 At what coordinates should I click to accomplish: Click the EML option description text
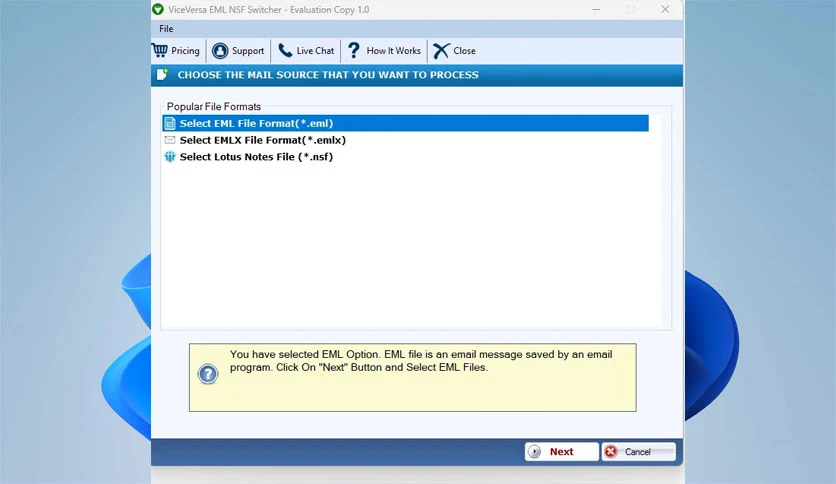point(421,361)
